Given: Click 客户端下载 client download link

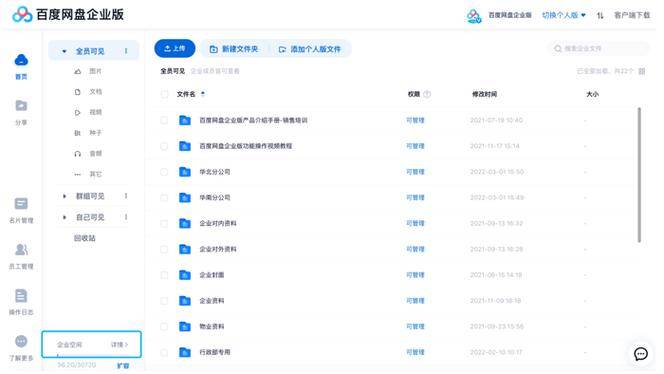Looking at the screenshot, I should click(x=632, y=15).
